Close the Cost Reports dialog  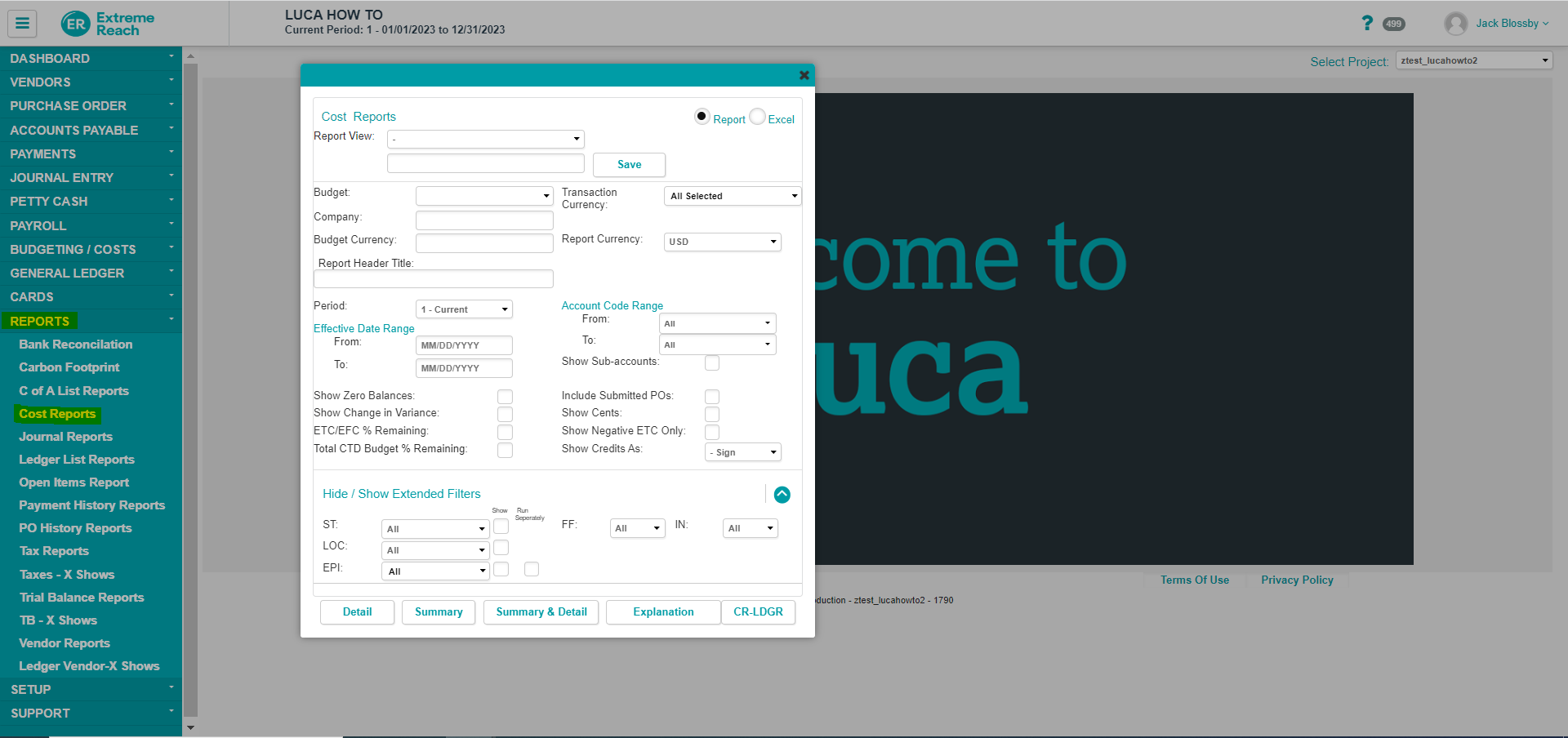click(804, 75)
